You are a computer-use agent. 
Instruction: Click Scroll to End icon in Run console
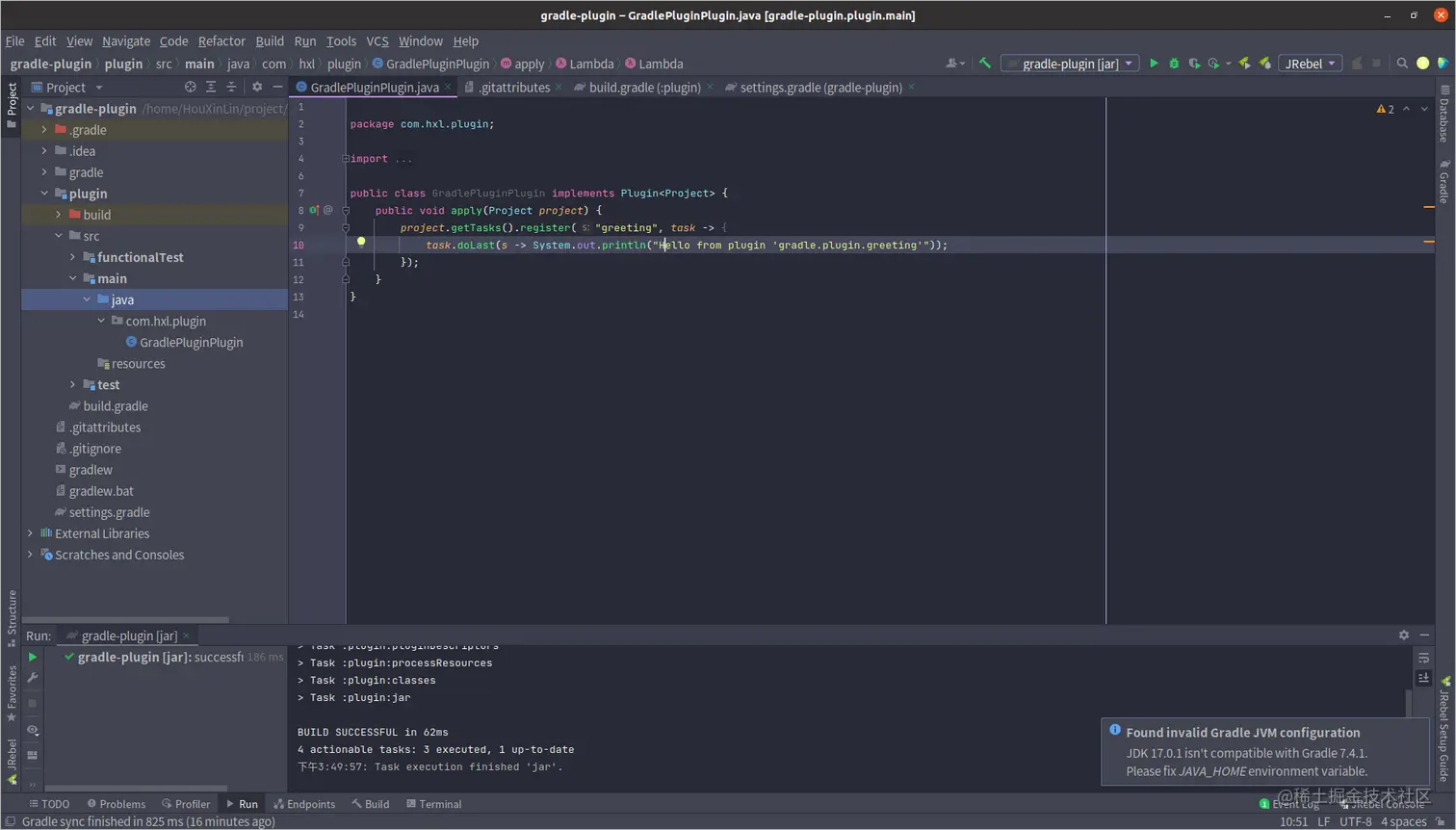click(1423, 678)
